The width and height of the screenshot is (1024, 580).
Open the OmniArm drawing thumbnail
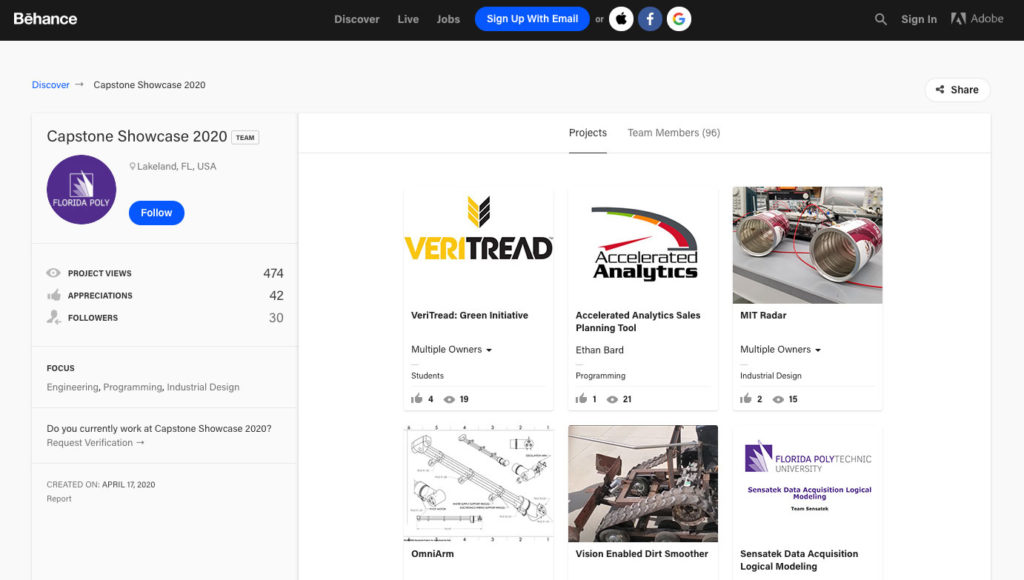pos(479,483)
